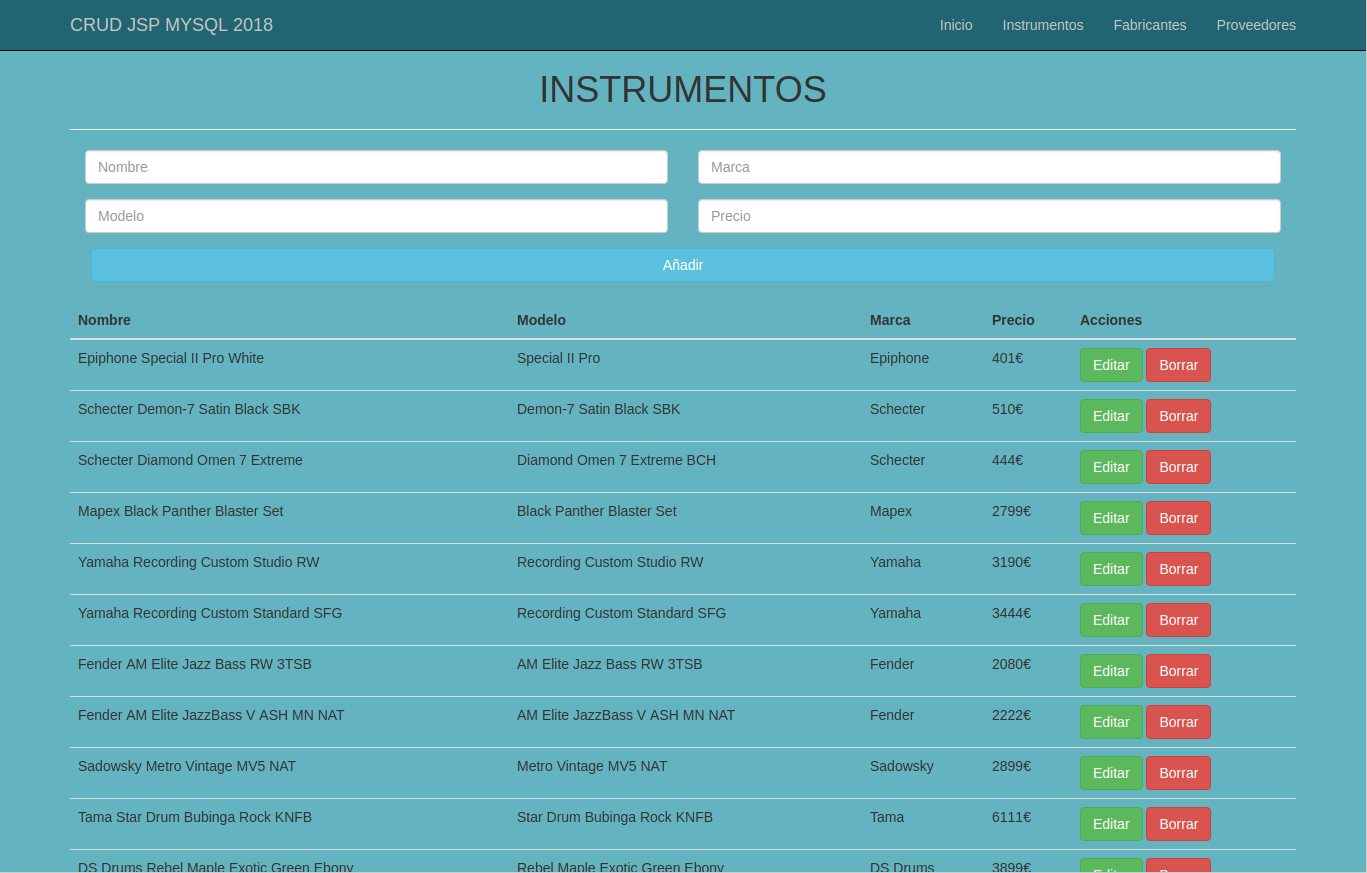This screenshot has height=873, width=1367.
Task: Edit the Mapex Black Panther Blaster Set row
Action: pos(1111,518)
